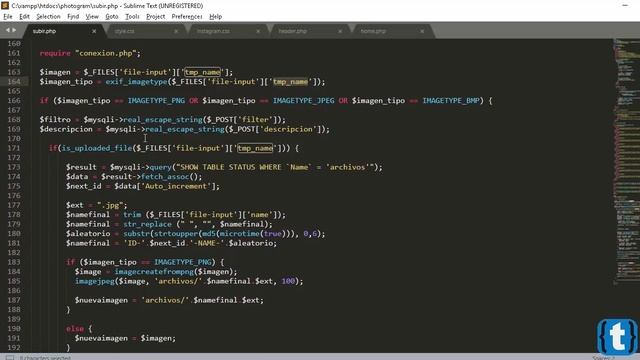Click $nuevaimagen on line 191
Viewport: 640px width, 360px height.
pos(101,338)
